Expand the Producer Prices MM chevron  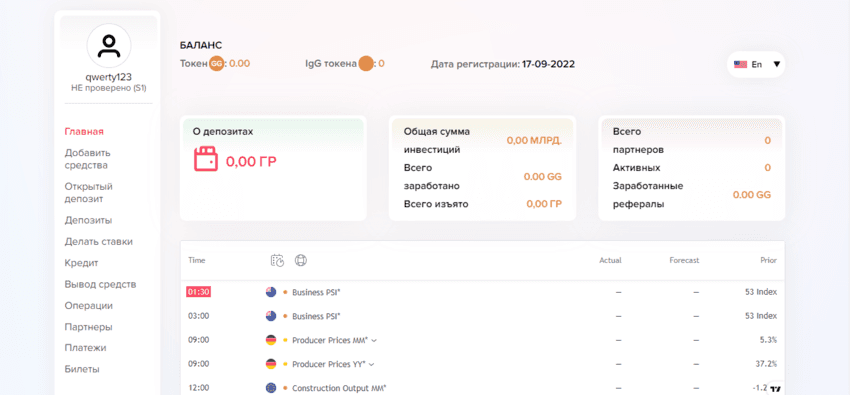point(374,340)
